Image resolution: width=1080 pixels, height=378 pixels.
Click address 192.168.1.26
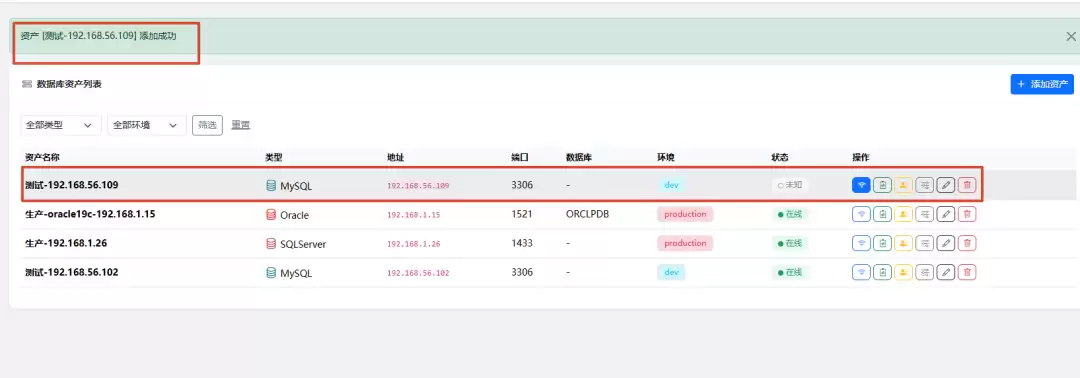(413, 244)
